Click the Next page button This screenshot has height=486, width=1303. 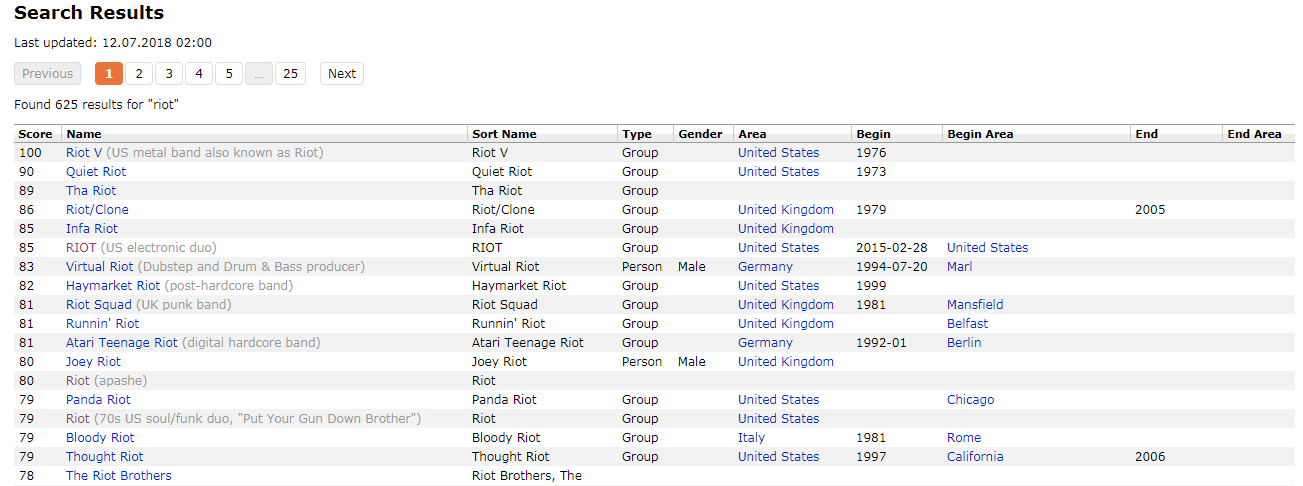tap(342, 73)
